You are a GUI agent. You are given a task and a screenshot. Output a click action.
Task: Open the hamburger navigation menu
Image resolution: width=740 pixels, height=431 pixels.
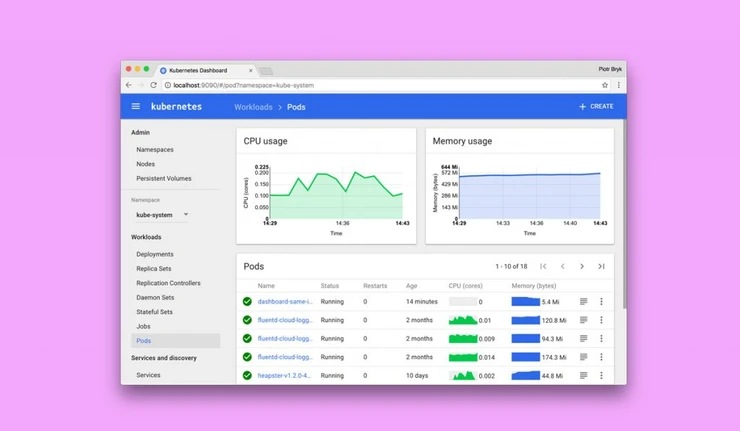click(135, 106)
